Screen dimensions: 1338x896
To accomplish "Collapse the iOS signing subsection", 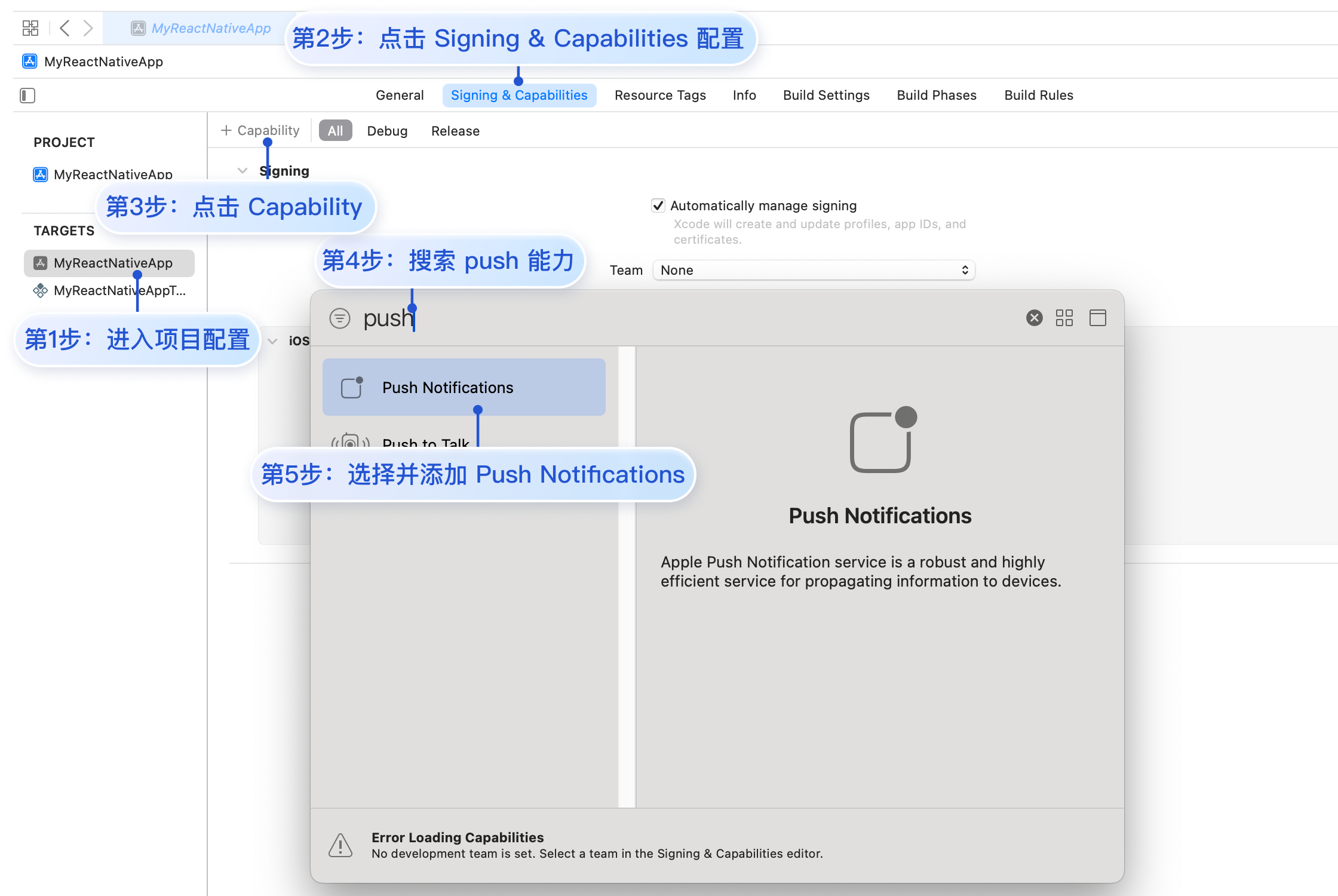I will tap(273, 341).
